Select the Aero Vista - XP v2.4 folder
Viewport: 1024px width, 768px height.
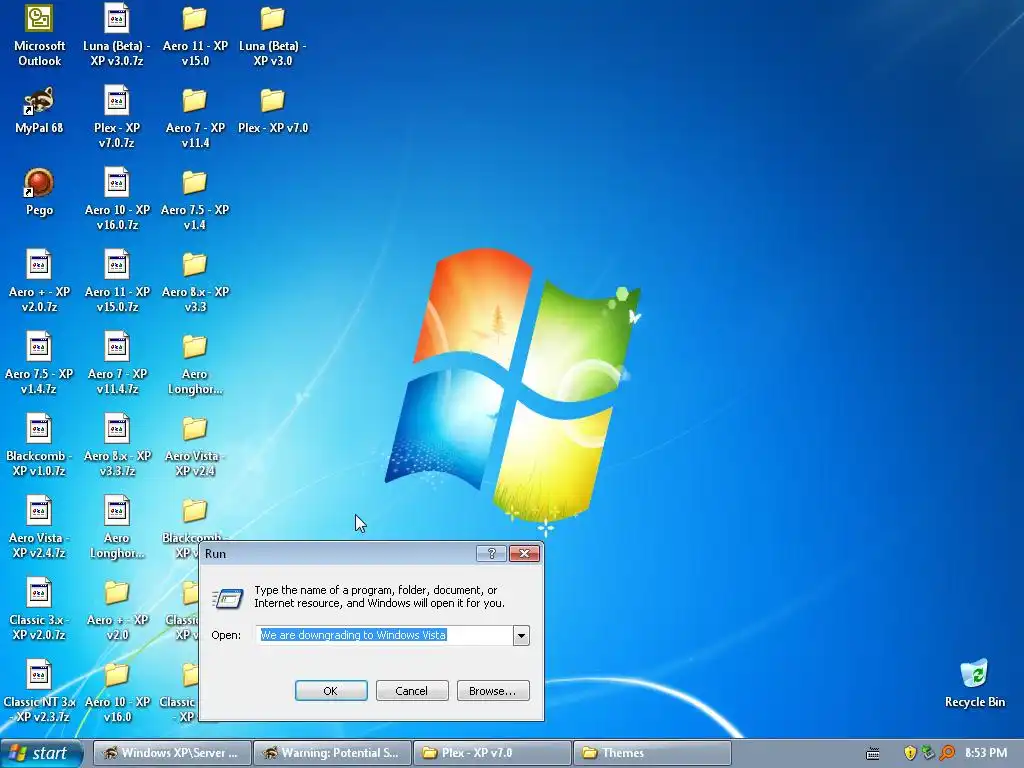pyautogui.click(x=195, y=445)
